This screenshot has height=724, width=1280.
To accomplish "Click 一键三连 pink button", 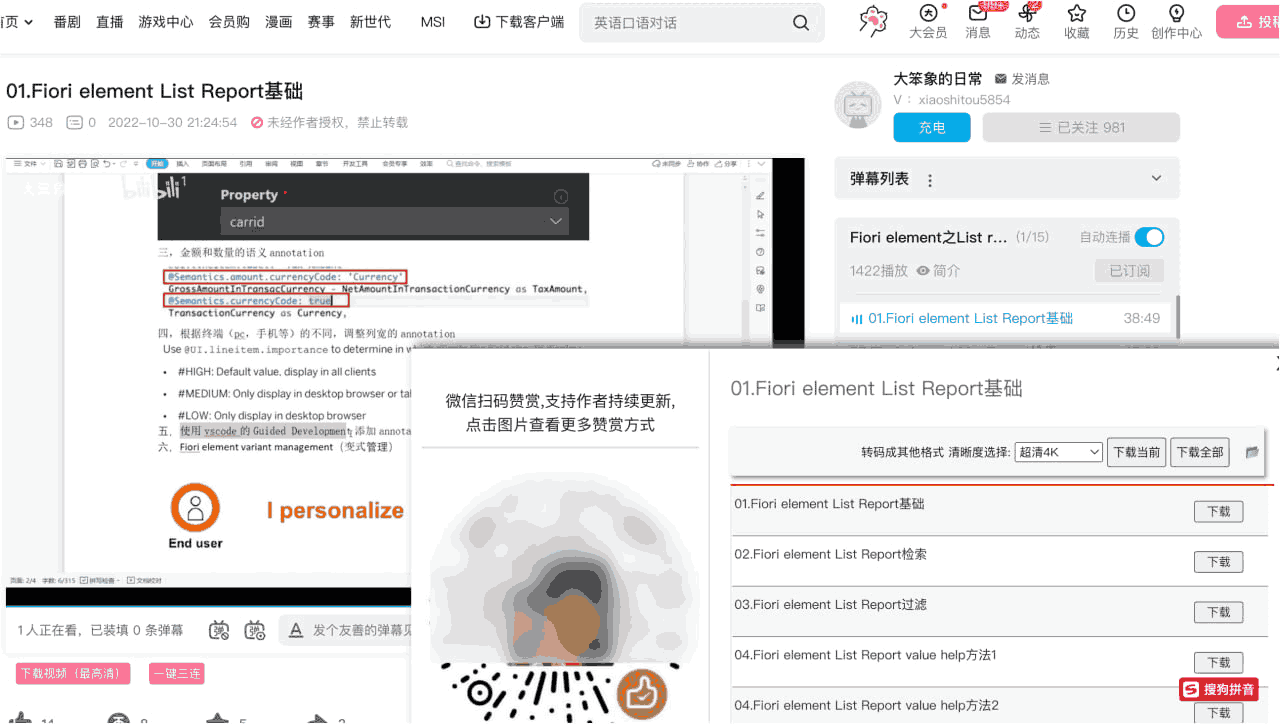I will click(177, 674).
